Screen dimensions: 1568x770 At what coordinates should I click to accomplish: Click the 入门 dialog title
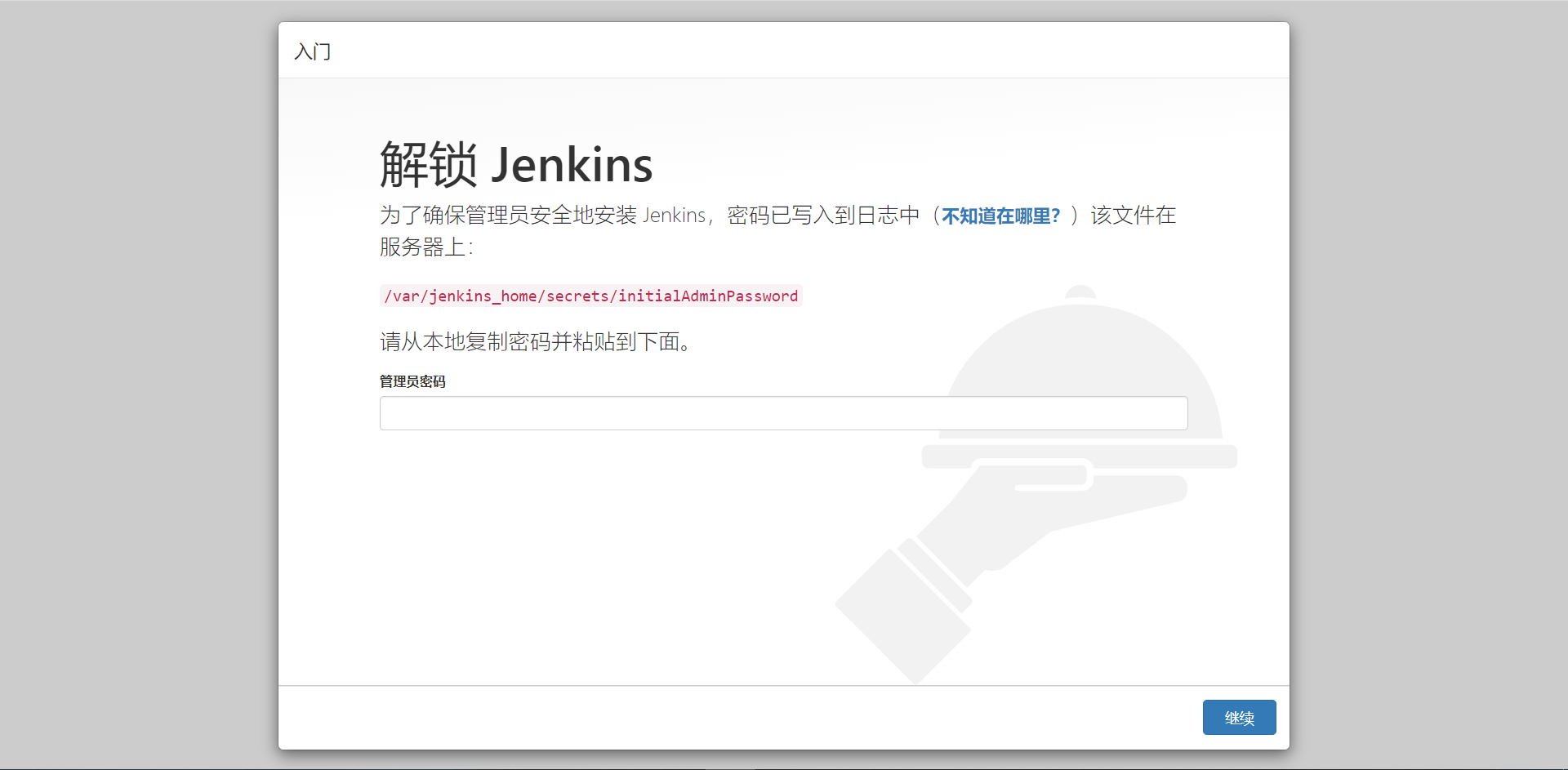(313, 51)
